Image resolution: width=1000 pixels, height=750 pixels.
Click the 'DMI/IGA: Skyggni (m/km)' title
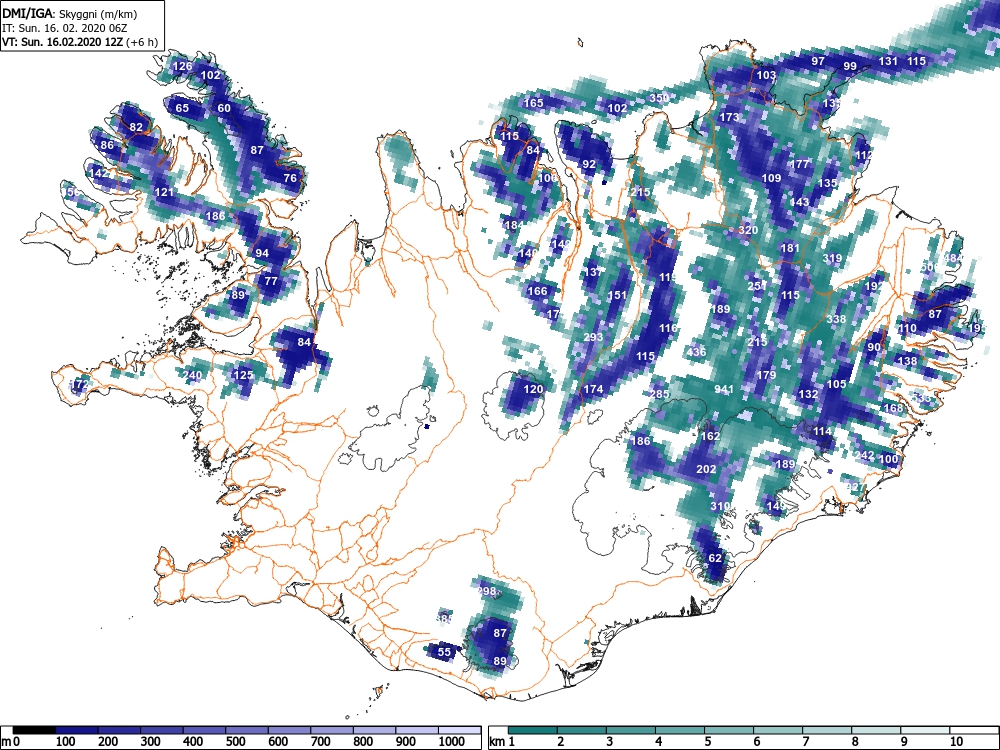(x=70, y=13)
